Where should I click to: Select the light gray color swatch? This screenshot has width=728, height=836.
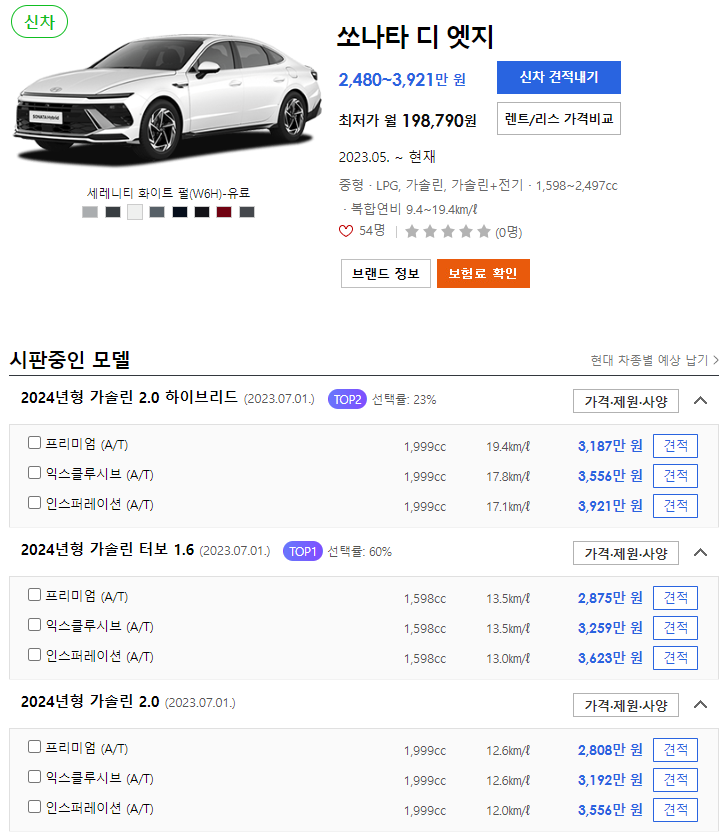pos(90,212)
